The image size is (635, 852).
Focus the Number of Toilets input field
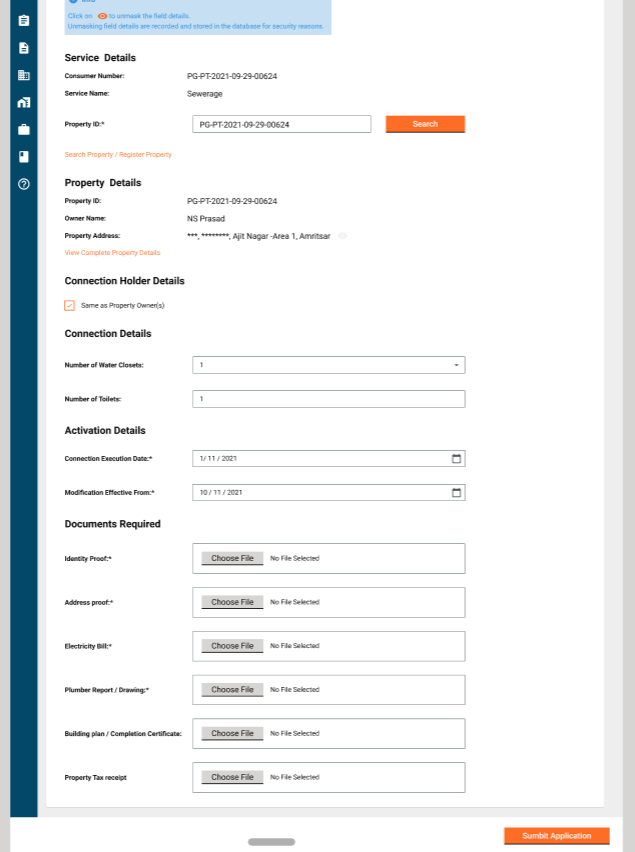(328, 399)
